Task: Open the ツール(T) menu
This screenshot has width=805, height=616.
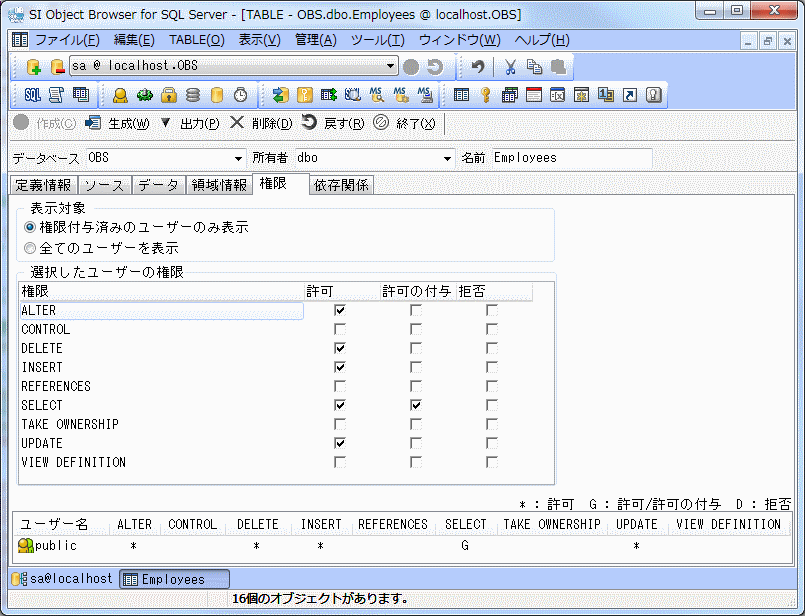Action: [377, 40]
